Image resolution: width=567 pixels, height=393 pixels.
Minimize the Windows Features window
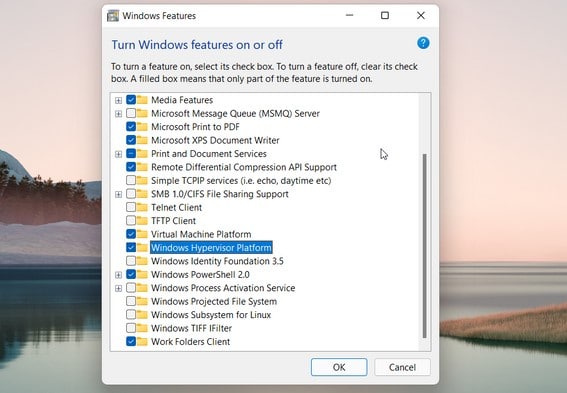click(x=349, y=15)
